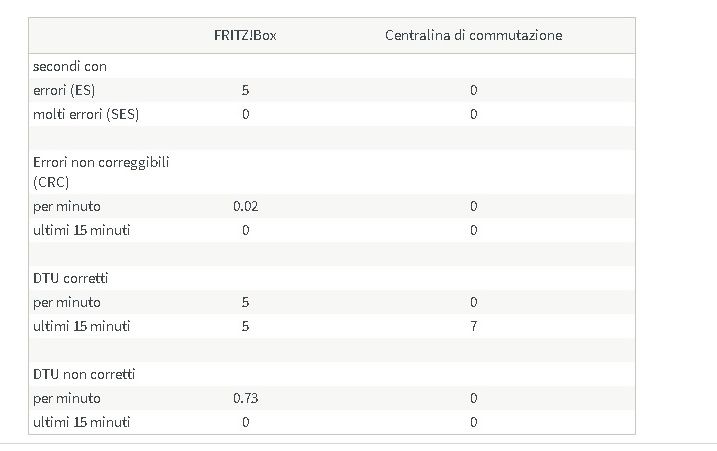Screen dimensions: 717x451
Task: Click Centralina ES value 0
Action: pos(474,90)
